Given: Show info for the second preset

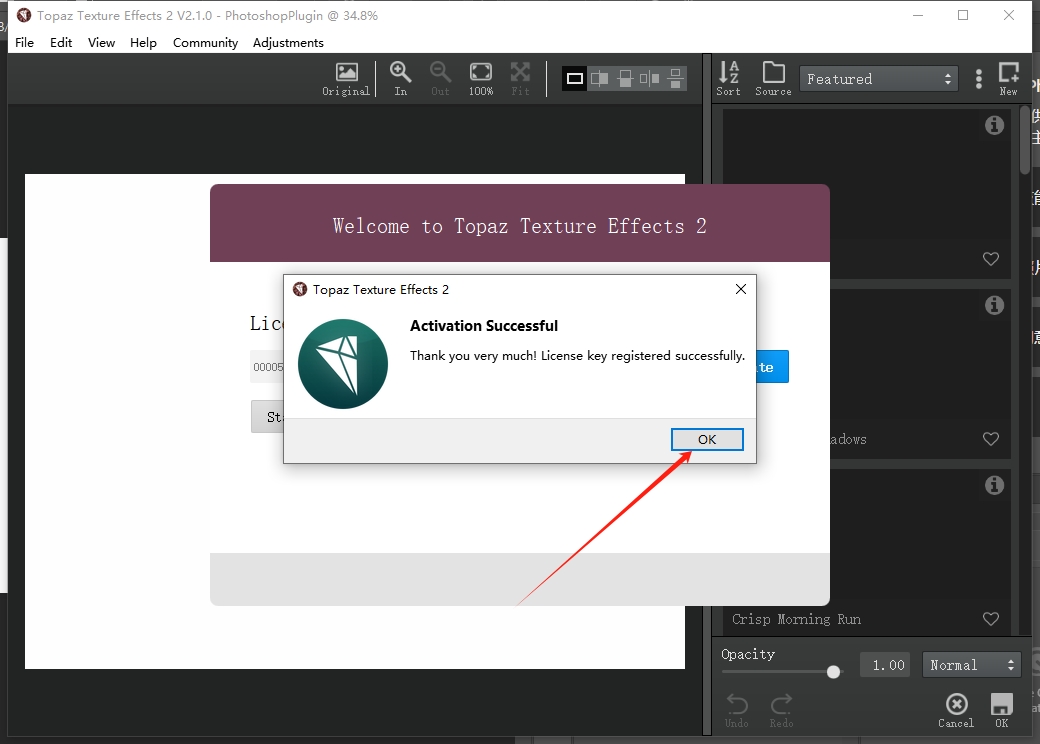Looking at the screenshot, I should click(994, 305).
